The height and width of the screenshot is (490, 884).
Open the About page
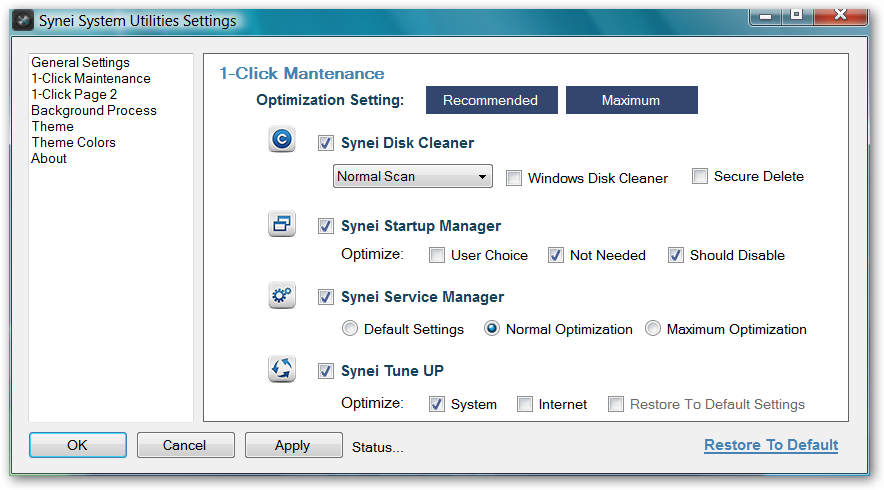tap(48, 158)
